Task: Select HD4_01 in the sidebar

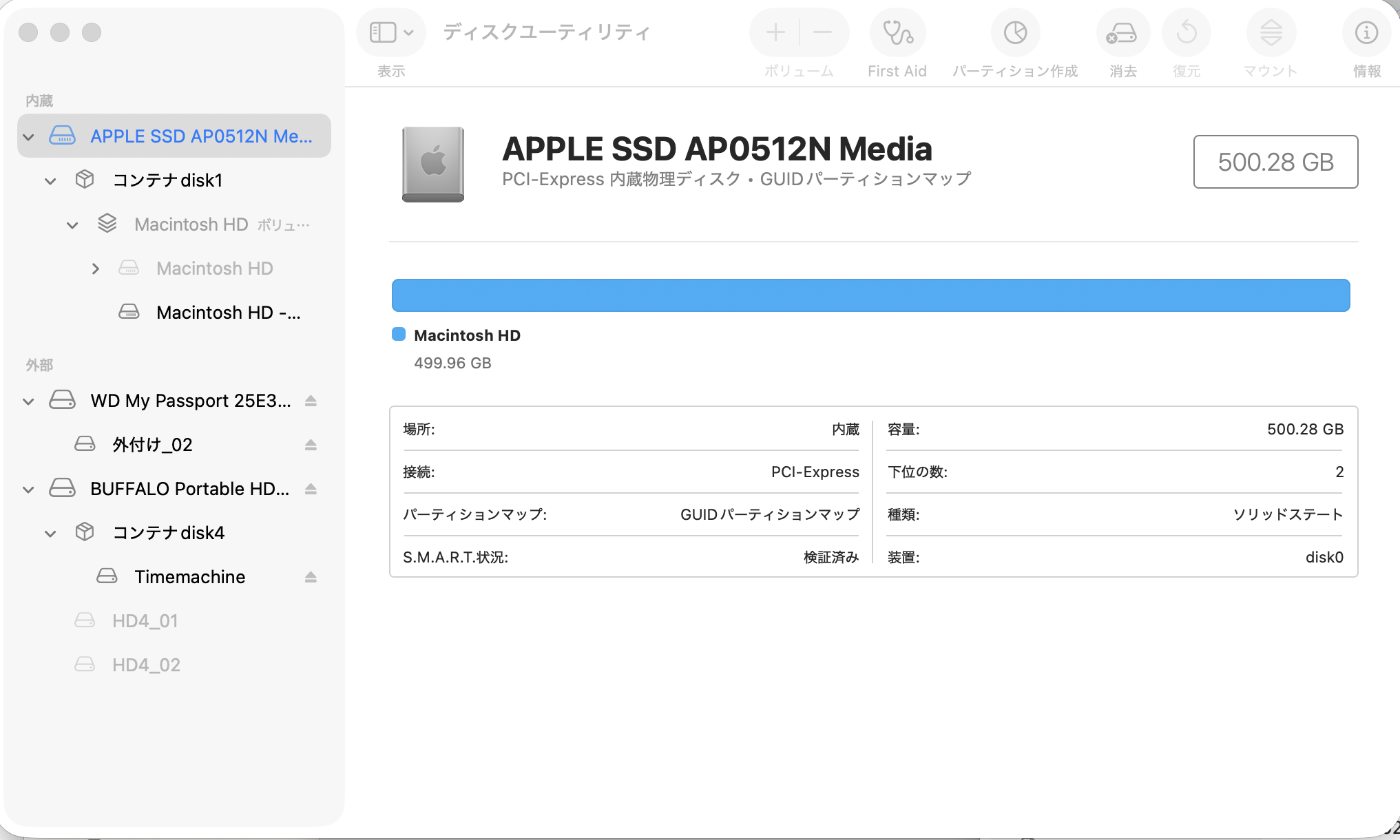Action: [x=145, y=621]
